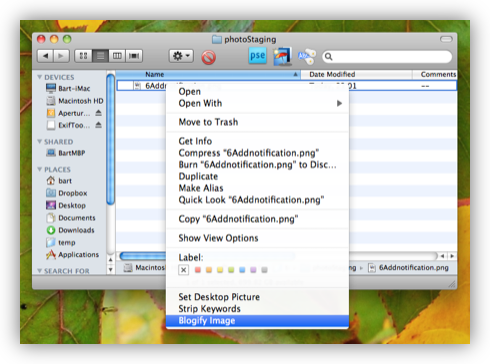Open Desktop in sidebar
The image size is (490, 364).
[66, 205]
